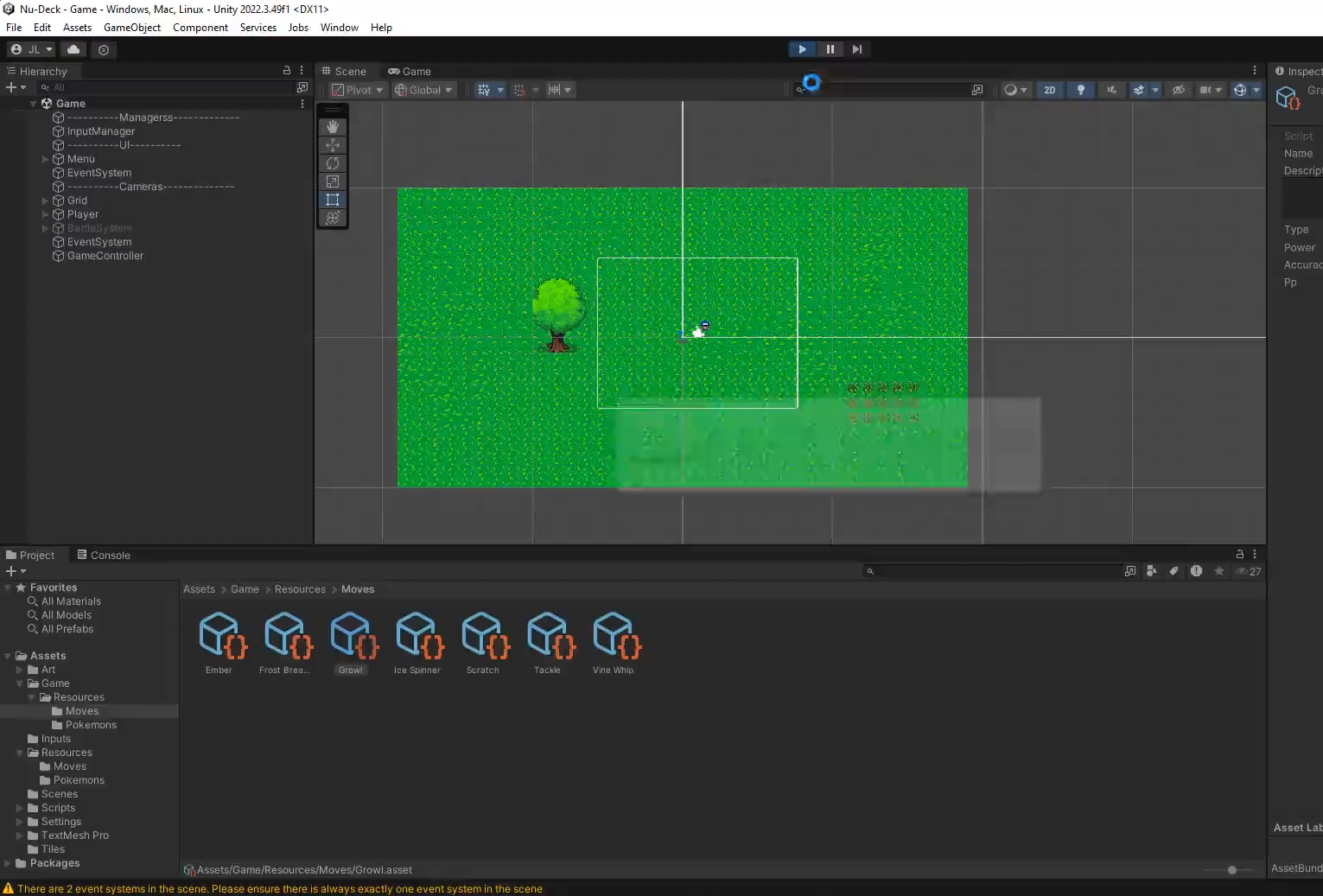This screenshot has width=1323, height=896.
Task: Switch to the Game tab
Action: click(x=410, y=72)
